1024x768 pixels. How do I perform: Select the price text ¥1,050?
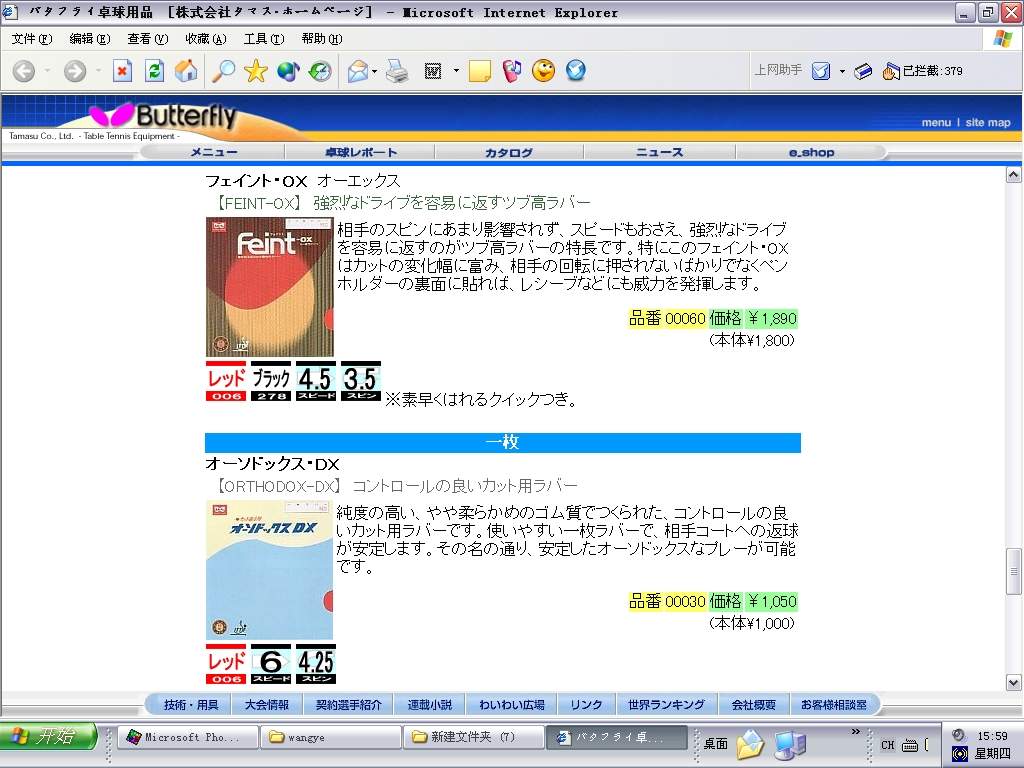tap(772, 601)
